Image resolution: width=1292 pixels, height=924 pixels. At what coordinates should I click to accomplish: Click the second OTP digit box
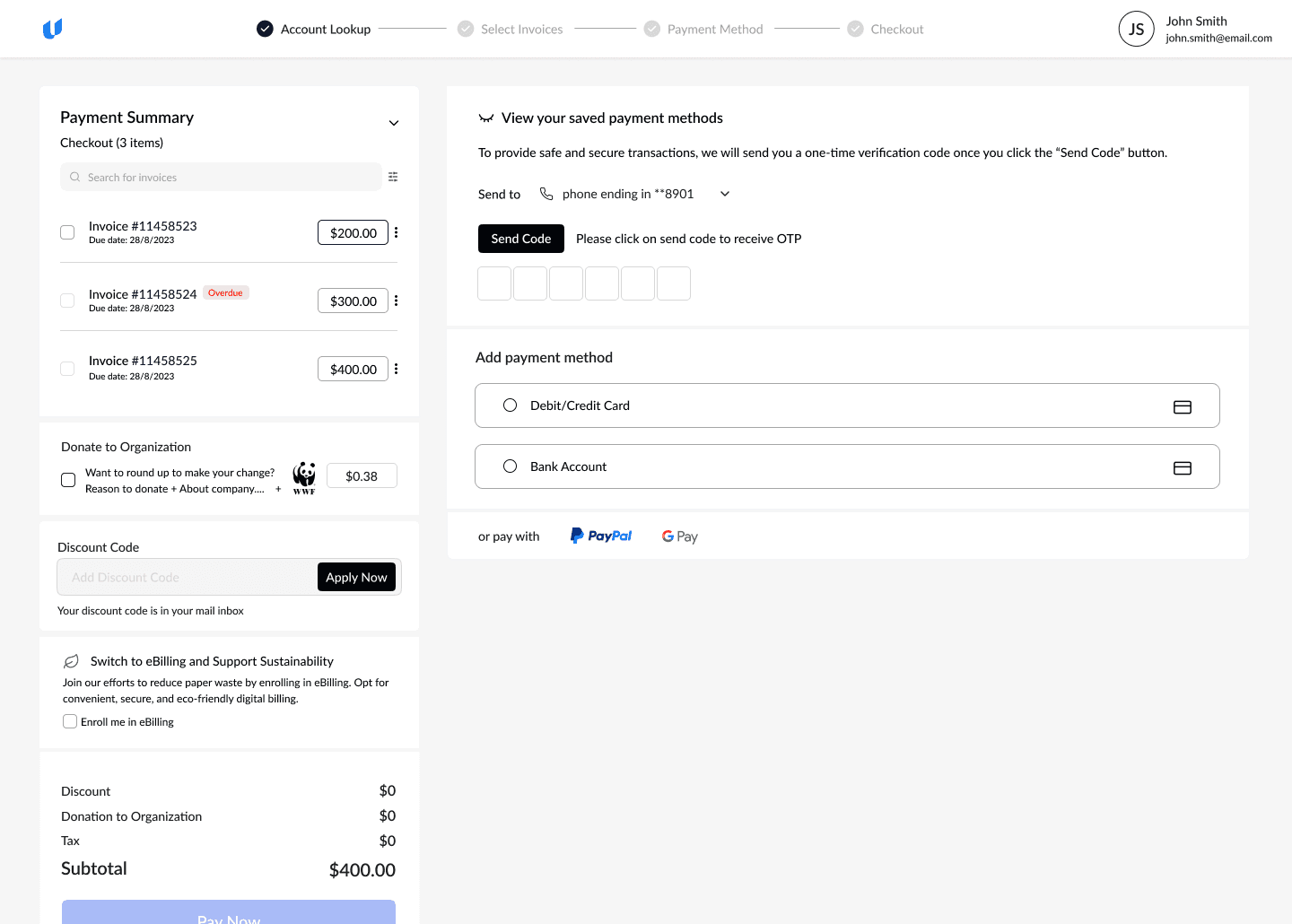(530, 283)
